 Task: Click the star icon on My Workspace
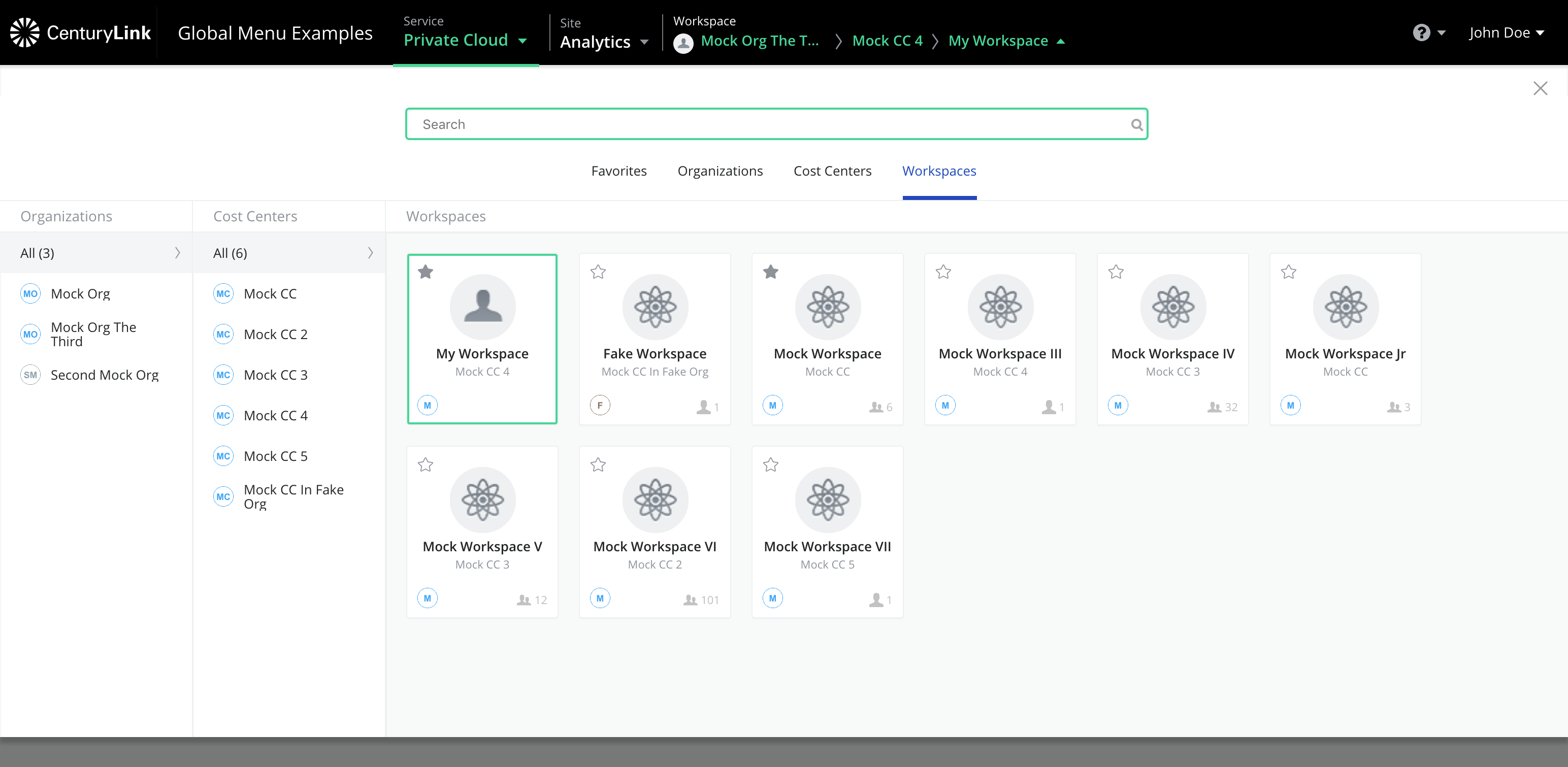tap(425, 270)
